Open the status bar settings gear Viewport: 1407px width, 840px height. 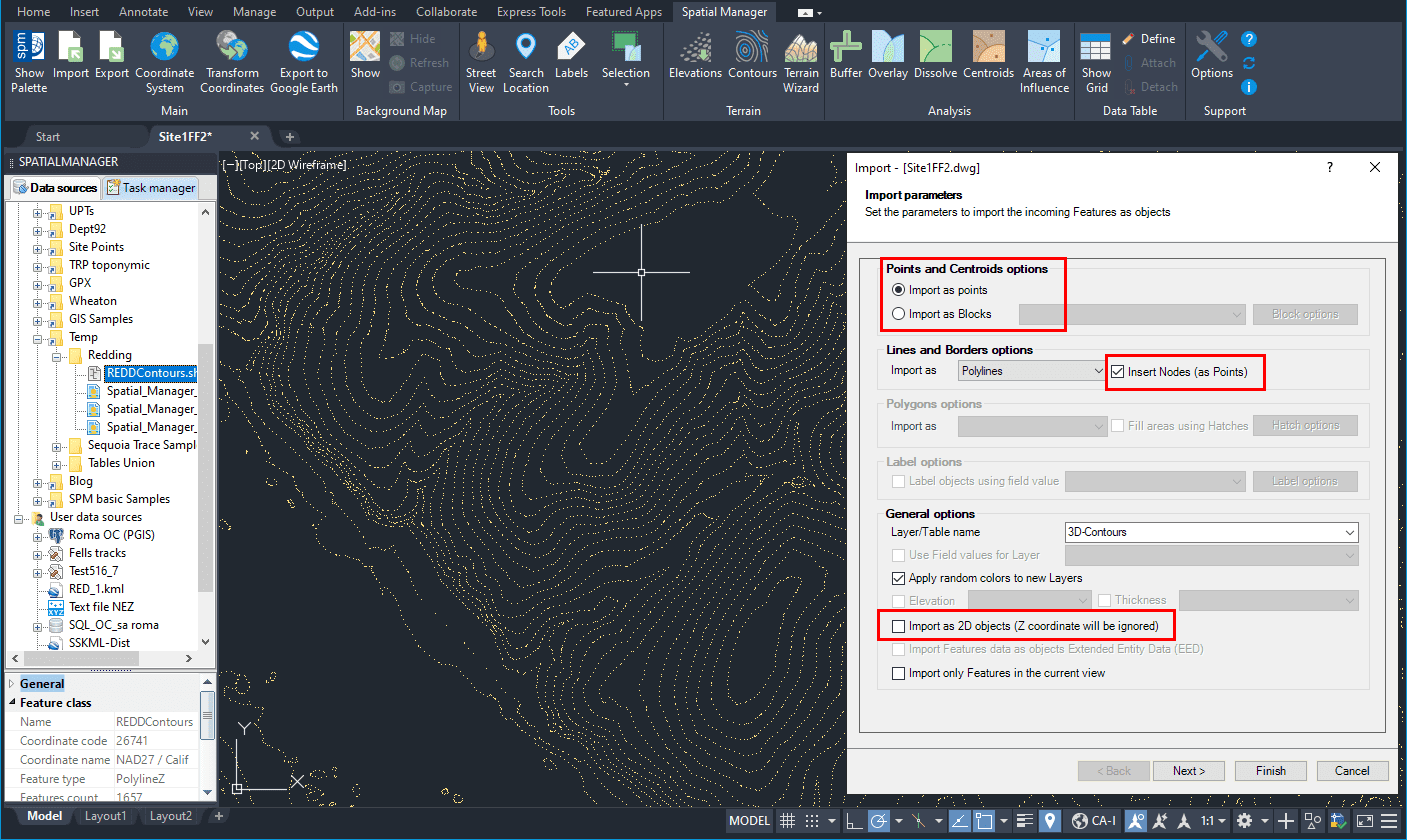click(x=1244, y=821)
